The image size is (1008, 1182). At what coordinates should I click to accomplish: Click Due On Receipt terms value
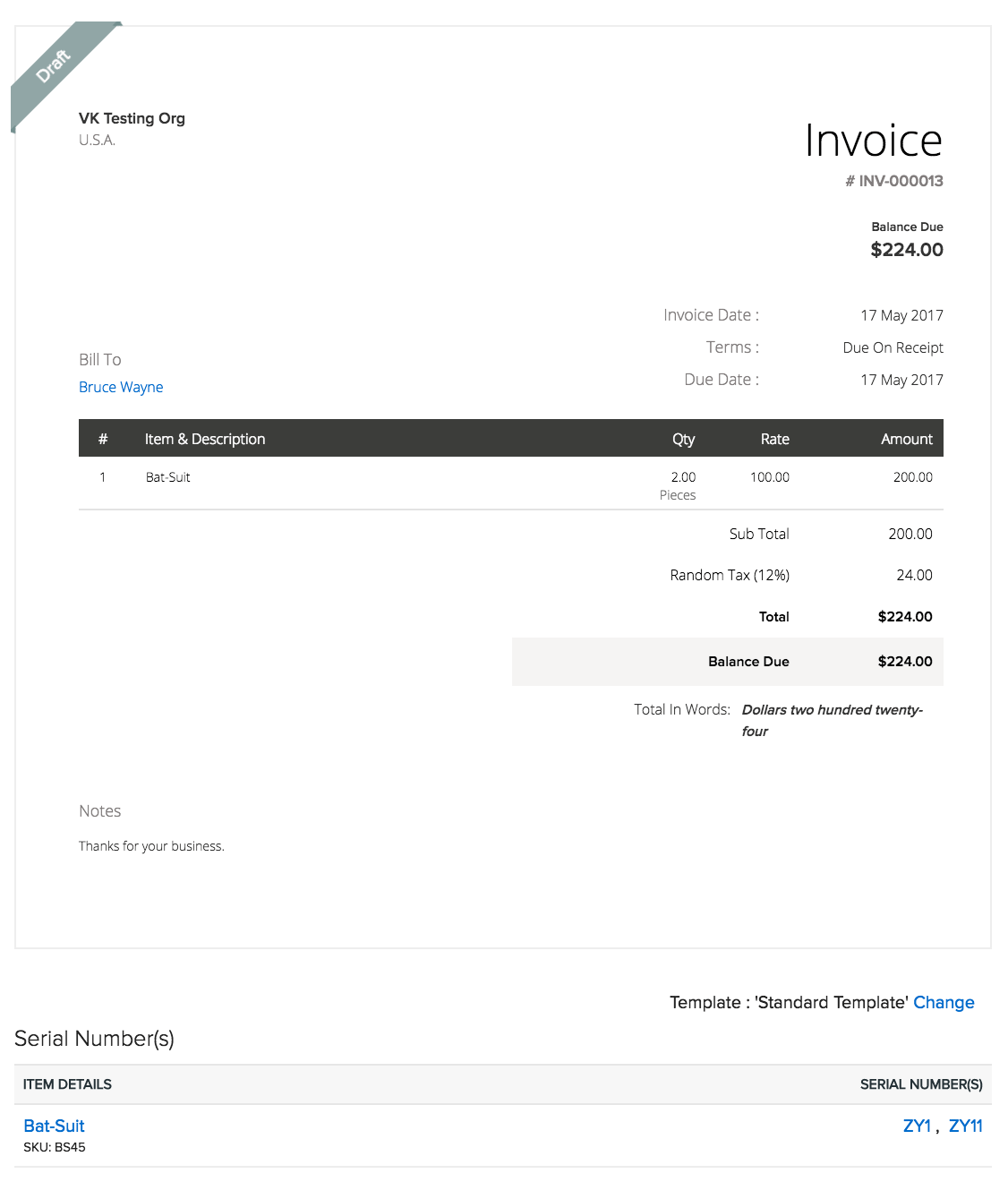tap(893, 347)
